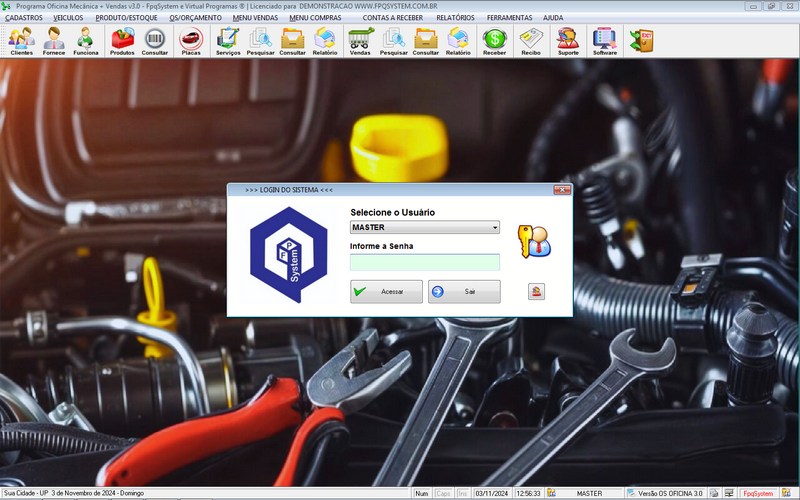The width and height of the screenshot is (800, 500).
Task: Open the Fornece suppliers icon
Action: 54,41
